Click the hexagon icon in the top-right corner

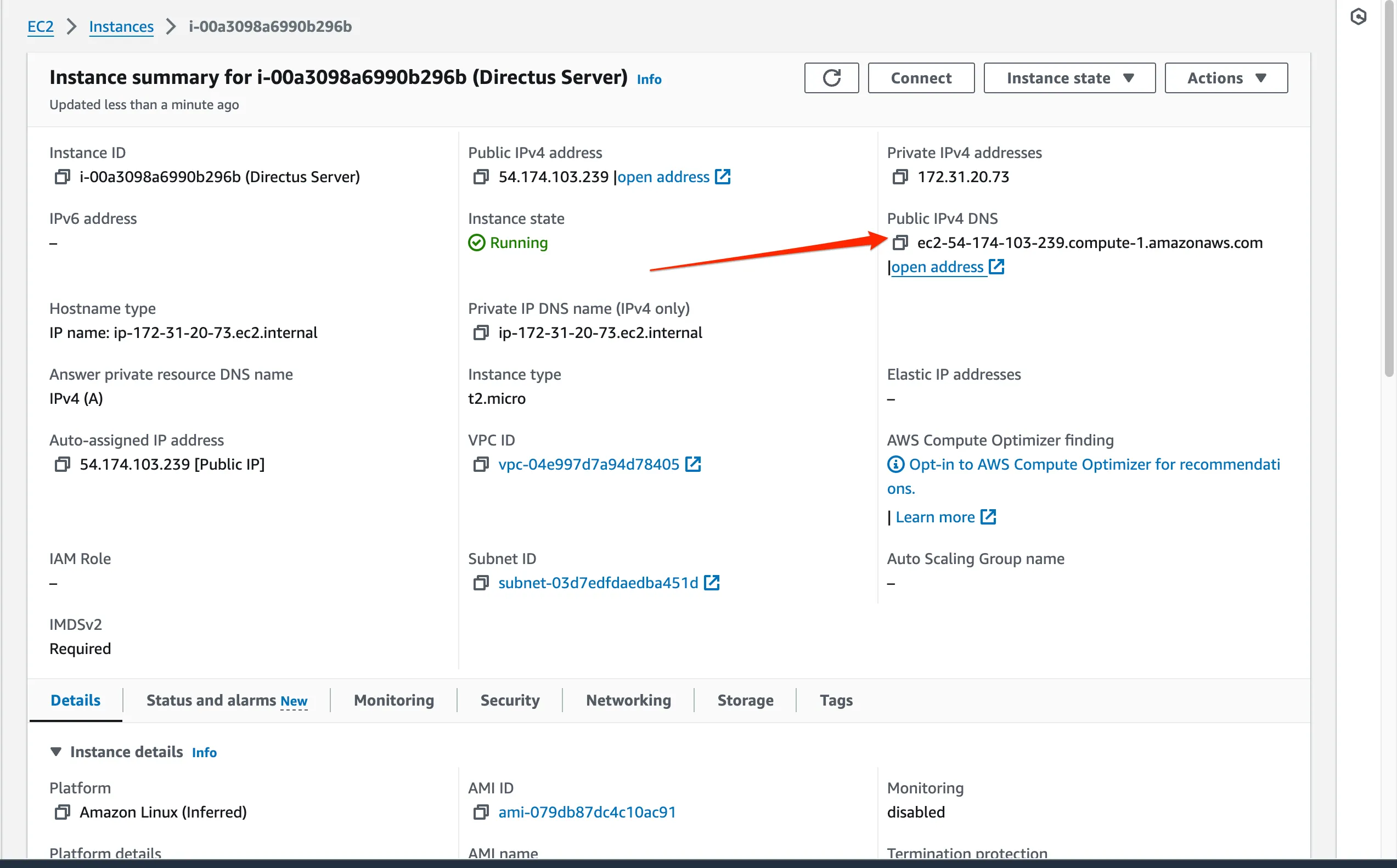(1359, 16)
